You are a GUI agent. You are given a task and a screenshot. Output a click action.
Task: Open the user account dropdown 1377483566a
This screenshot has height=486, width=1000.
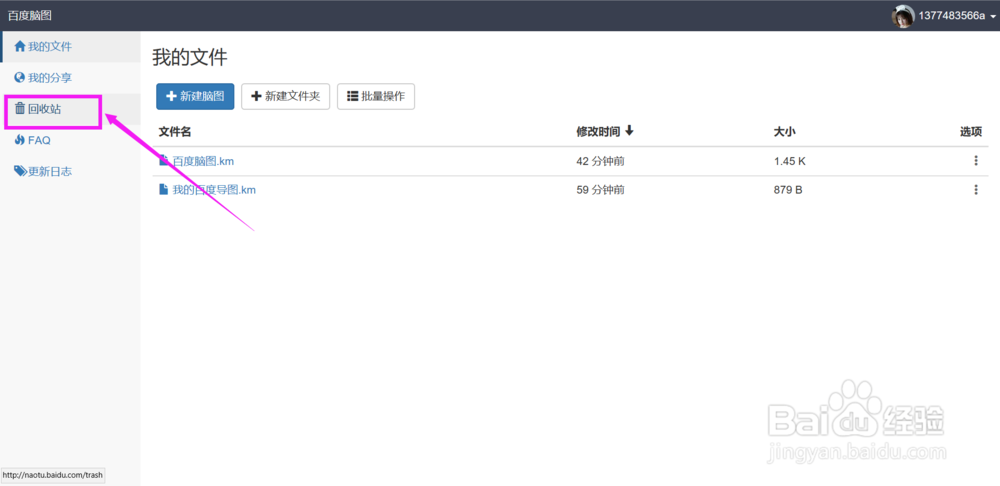957,16
